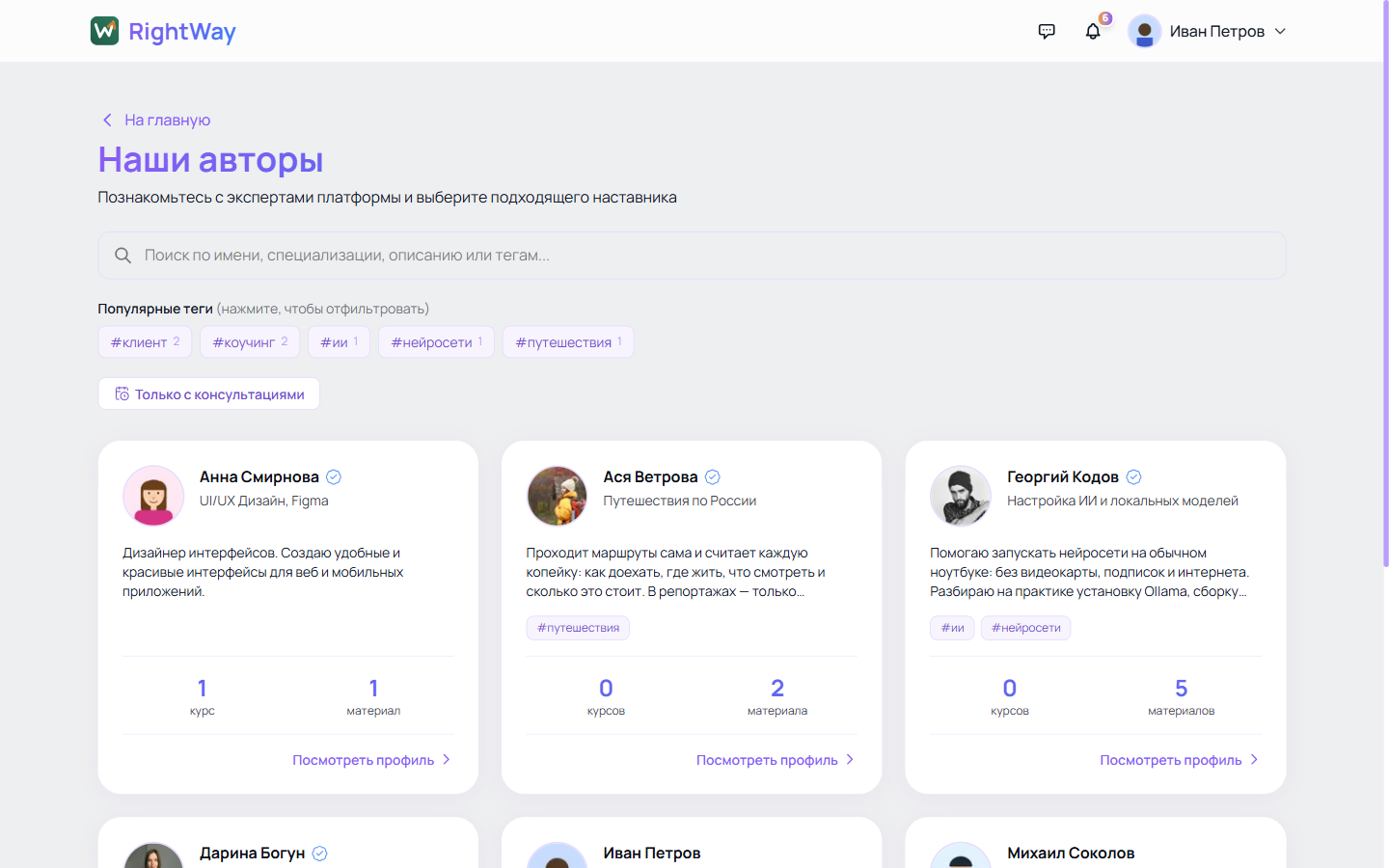View Ася Ветрова's profile link
The image size is (1389, 868).
pyautogui.click(x=776, y=760)
